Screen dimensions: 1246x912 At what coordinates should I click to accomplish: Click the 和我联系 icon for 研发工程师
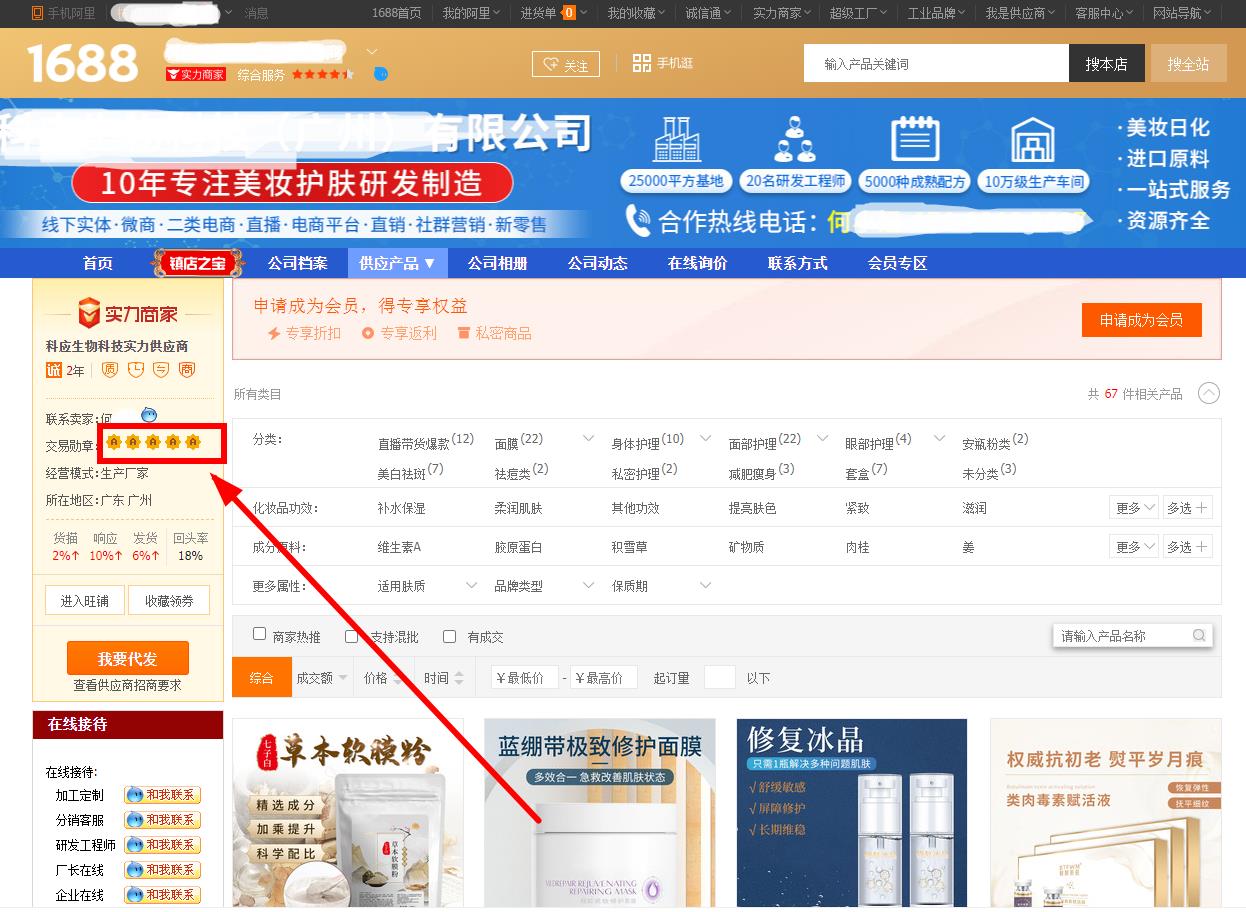click(x=162, y=845)
